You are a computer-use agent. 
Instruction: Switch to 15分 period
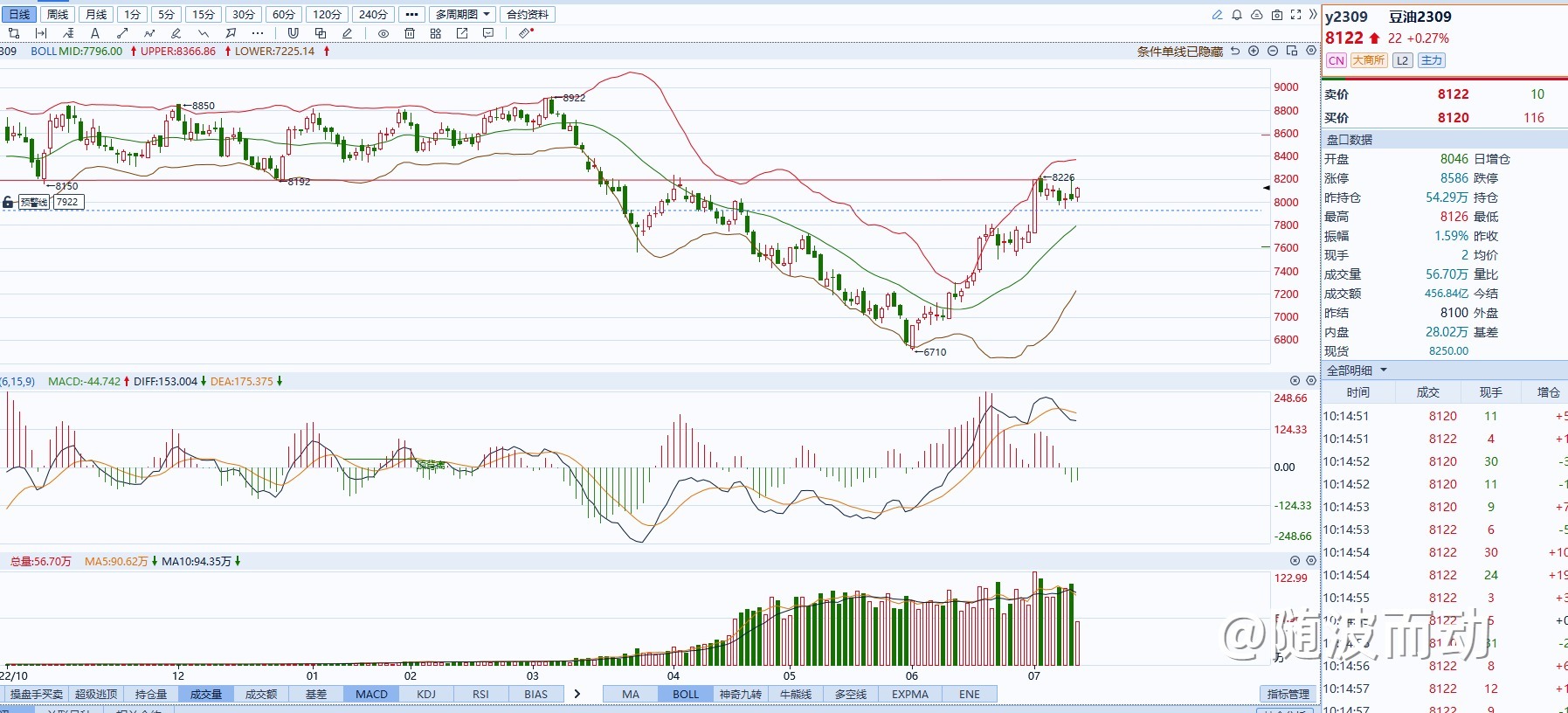pyautogui.click(x=204, y=14)
